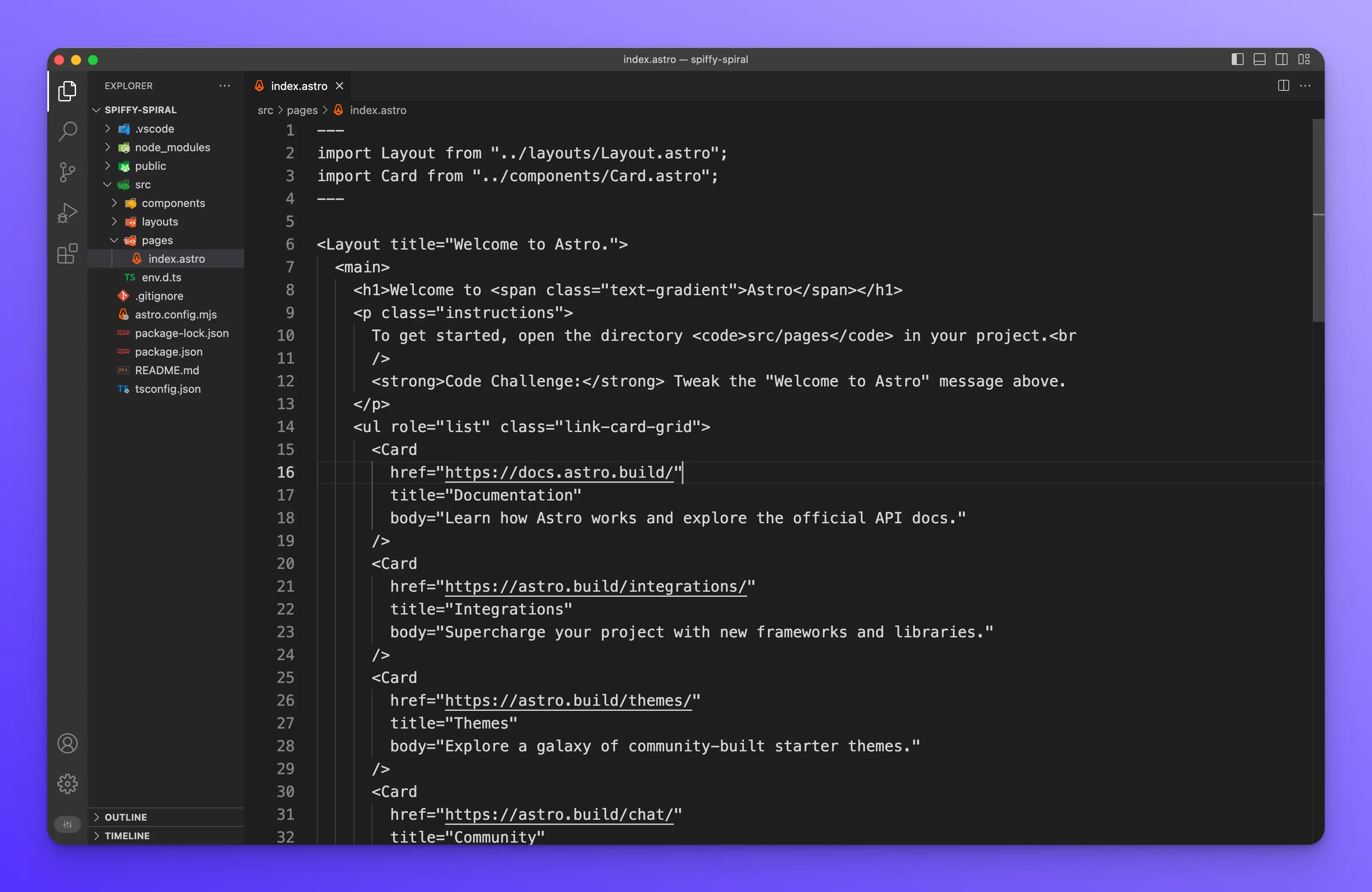Expand the layouts folder

[x=114, y=221]
